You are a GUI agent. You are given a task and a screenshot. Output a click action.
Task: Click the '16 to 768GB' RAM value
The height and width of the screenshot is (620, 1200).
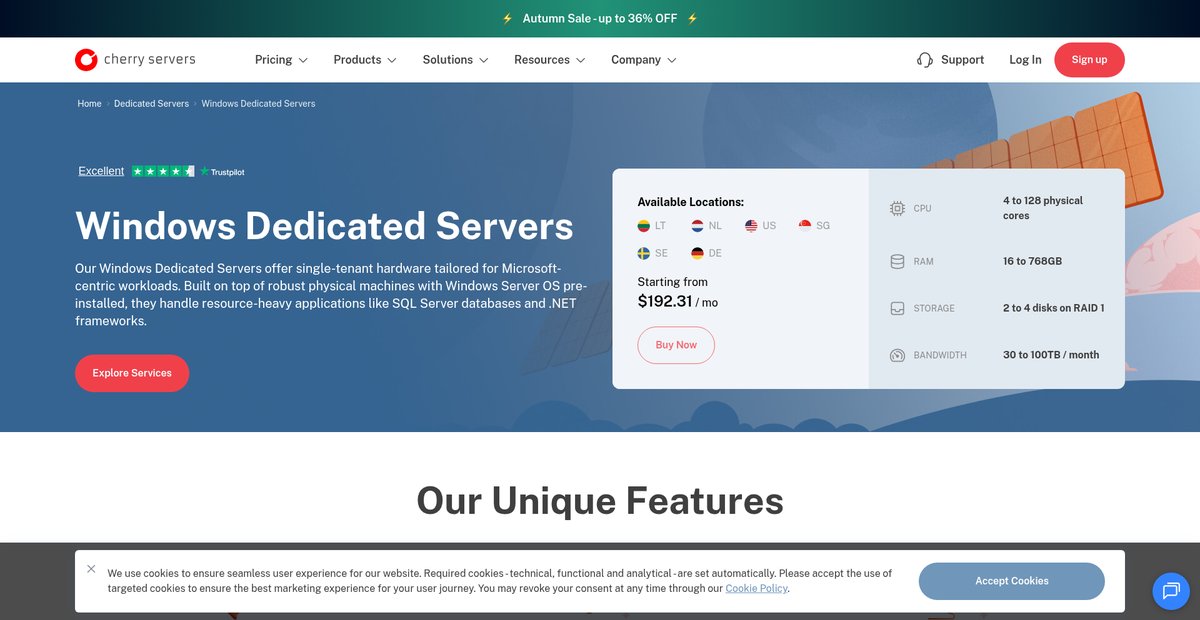pos(1032,261)
